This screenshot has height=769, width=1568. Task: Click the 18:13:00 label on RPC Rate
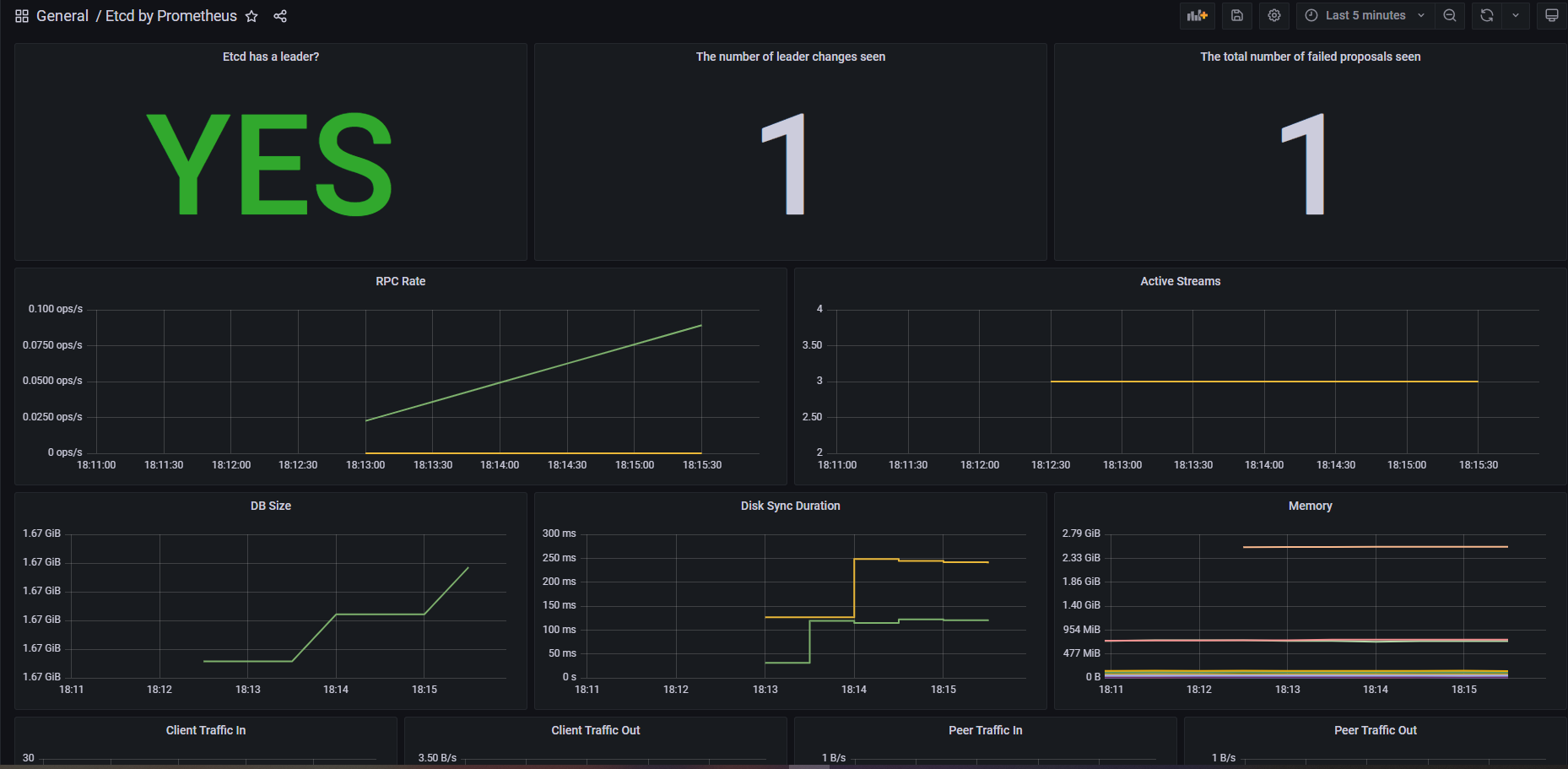(x=365, y=465)
